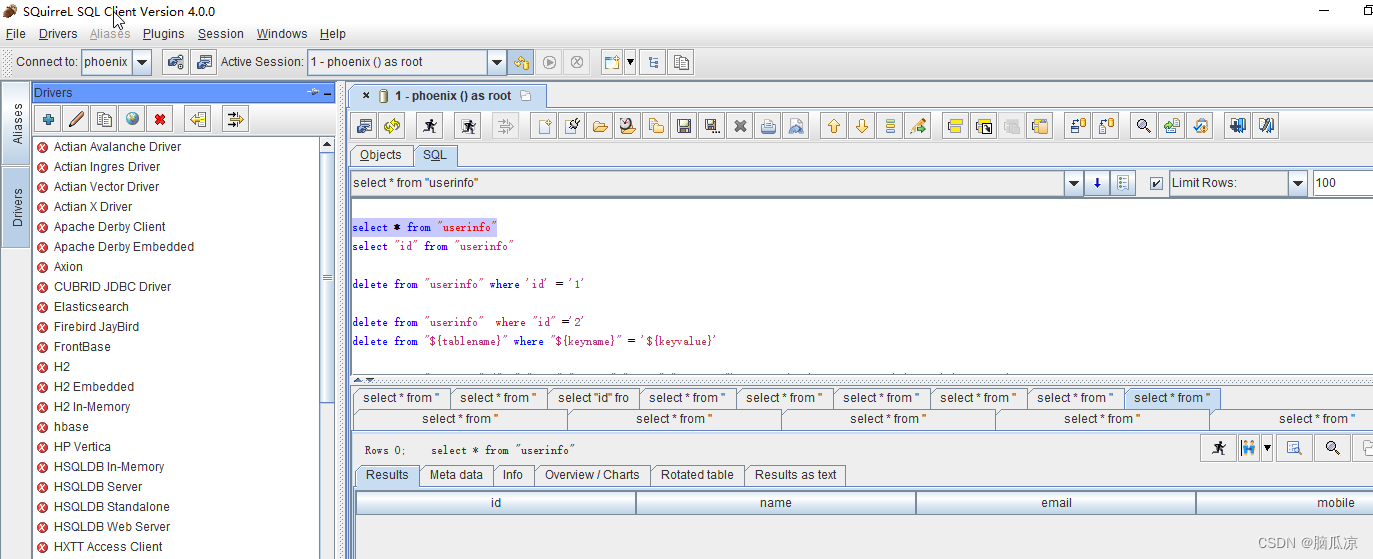Select the 'select "id" fro' result tab
Screen dimensions: 1373x559
point(594,398)
